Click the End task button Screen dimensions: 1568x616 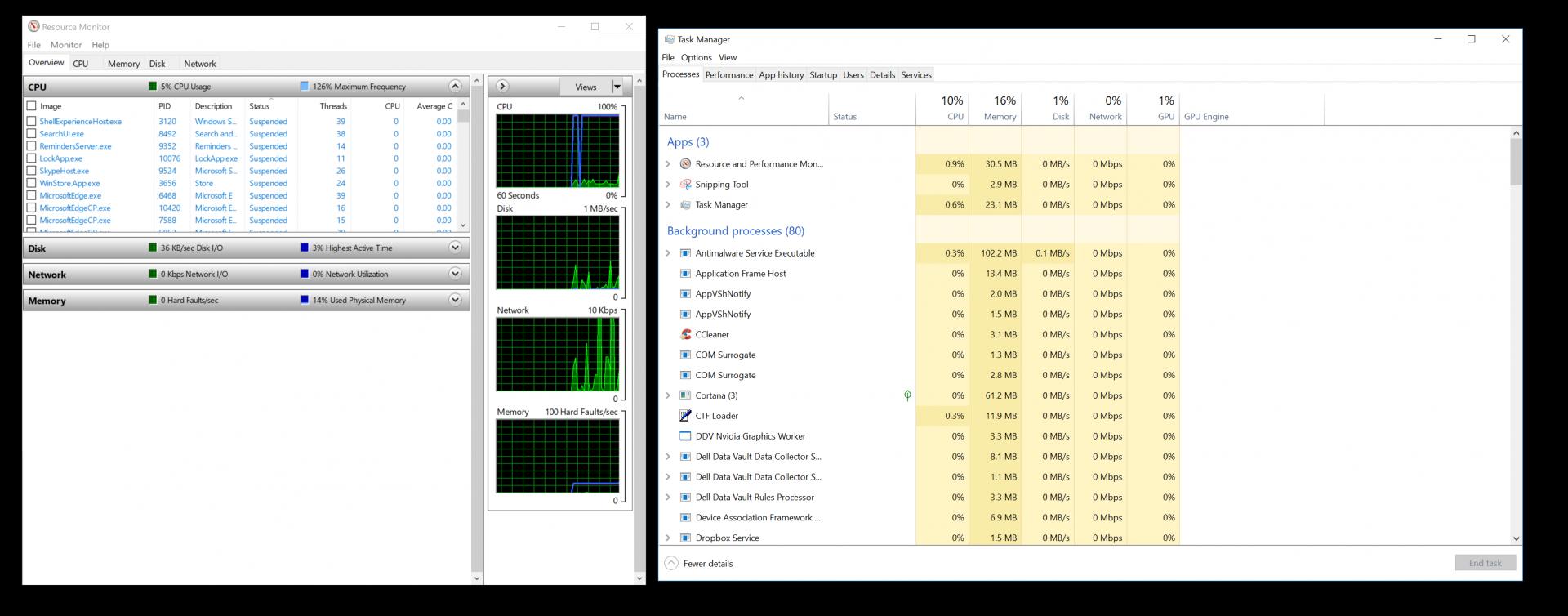[1486, 563]
